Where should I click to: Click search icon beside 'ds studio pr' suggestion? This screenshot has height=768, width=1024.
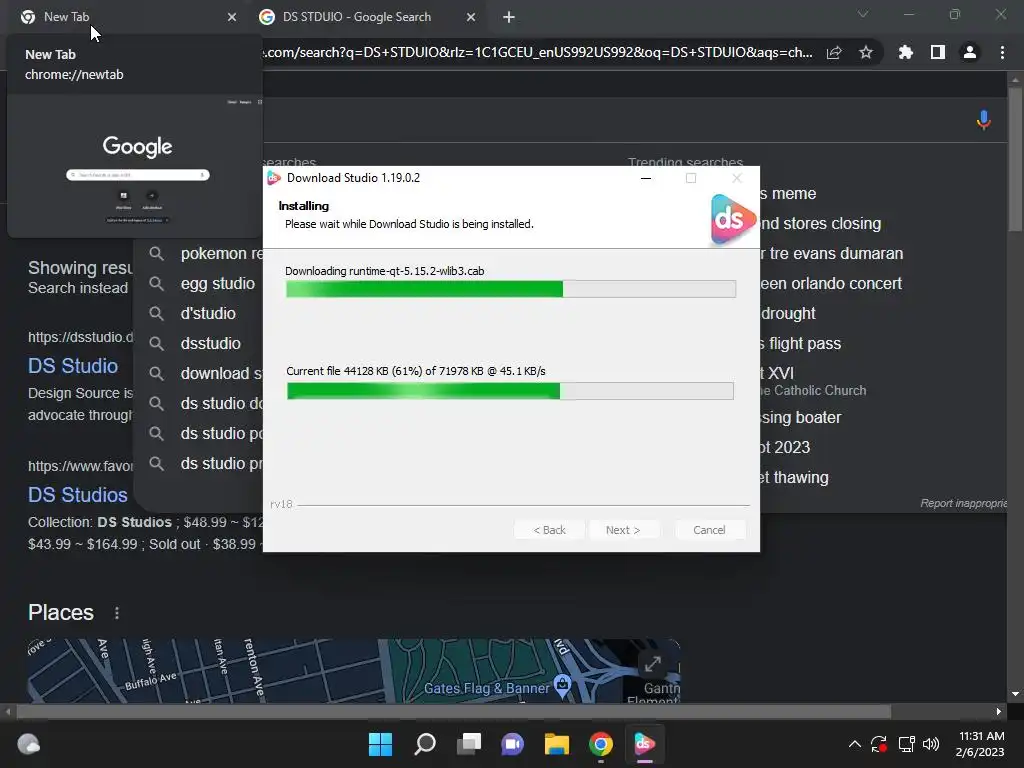coord(156,463)
